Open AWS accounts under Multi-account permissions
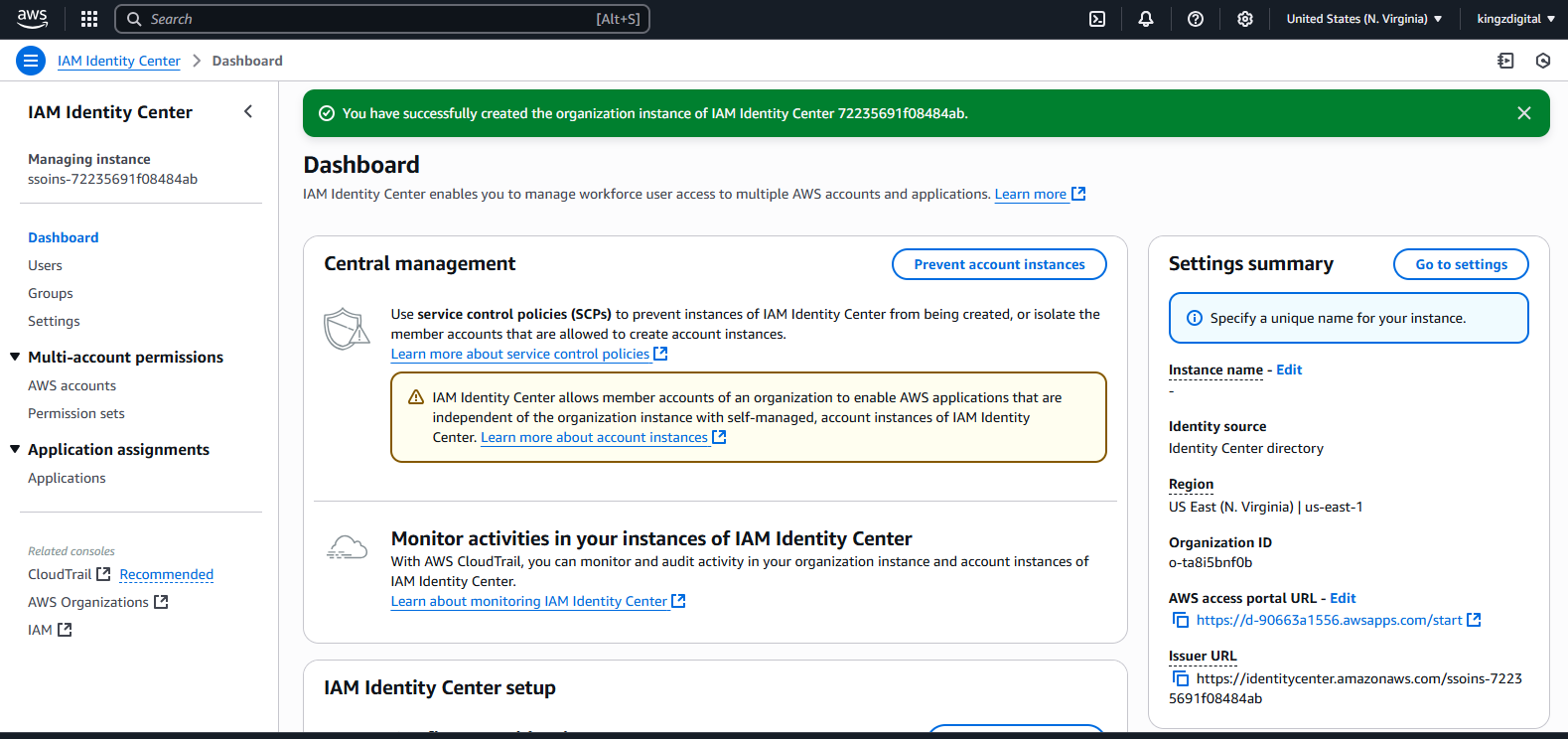This screenshot has height=739, width=1568. tap(71, 385)
